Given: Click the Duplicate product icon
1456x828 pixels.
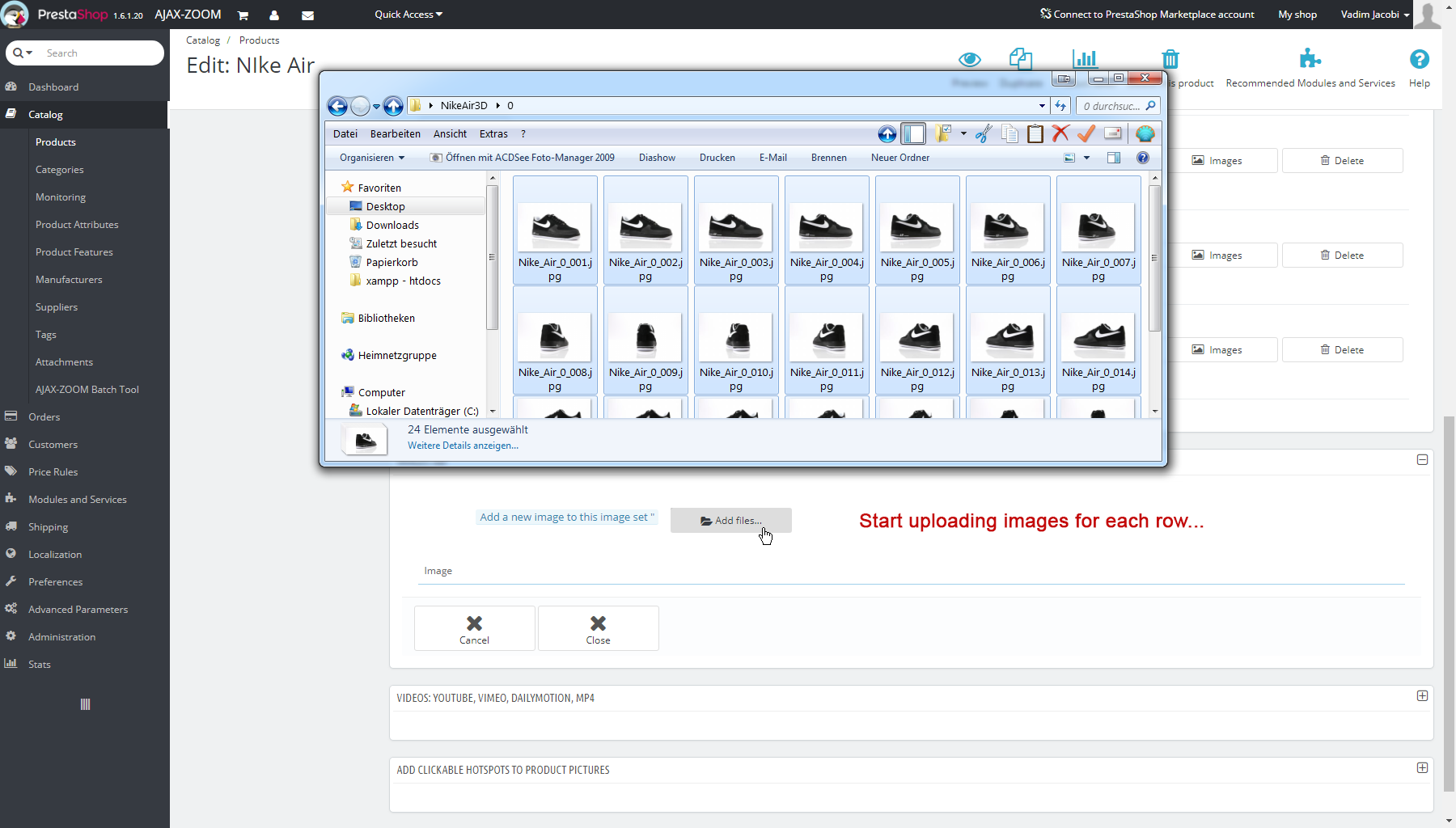Looking at the screenshot, I should [x=1021, y=58].
